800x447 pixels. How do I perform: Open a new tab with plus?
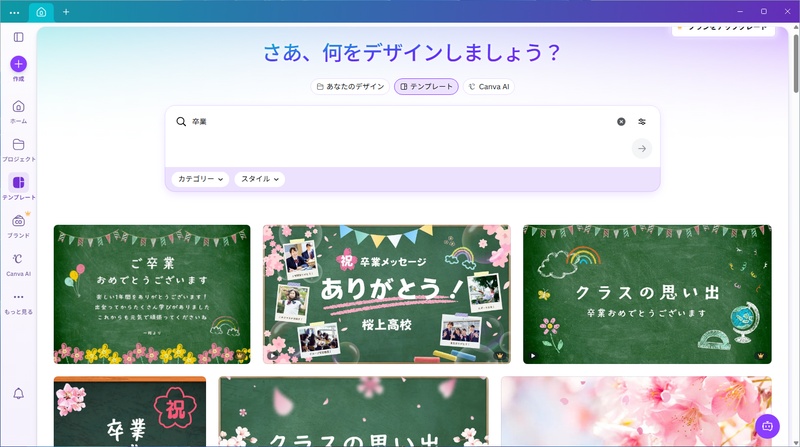tap(66, 12)
